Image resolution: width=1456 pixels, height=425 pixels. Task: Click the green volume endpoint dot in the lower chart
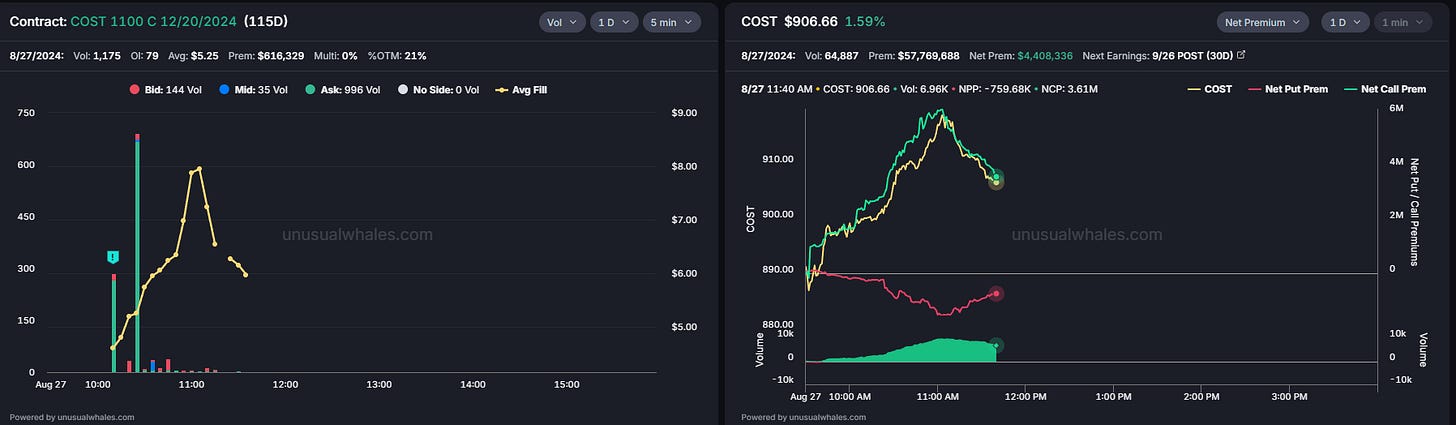[x=996, y=345]
